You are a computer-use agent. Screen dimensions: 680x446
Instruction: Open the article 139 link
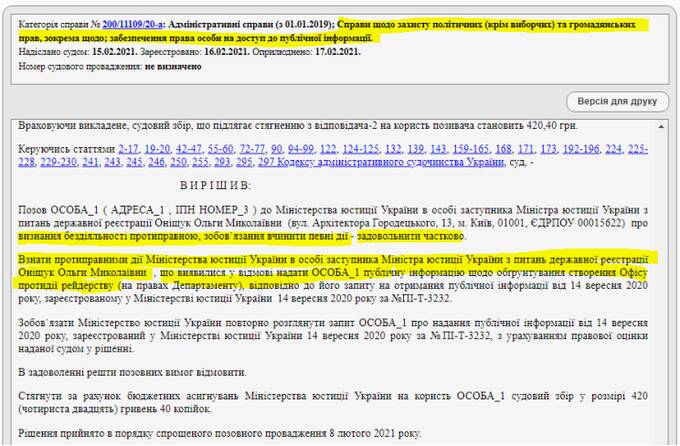pos(415,149)
